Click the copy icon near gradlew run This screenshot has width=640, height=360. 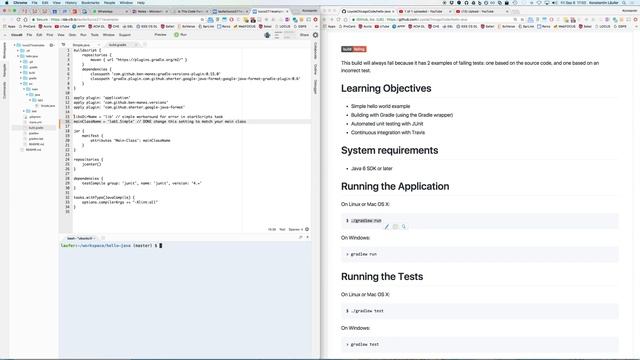[395, 227]
